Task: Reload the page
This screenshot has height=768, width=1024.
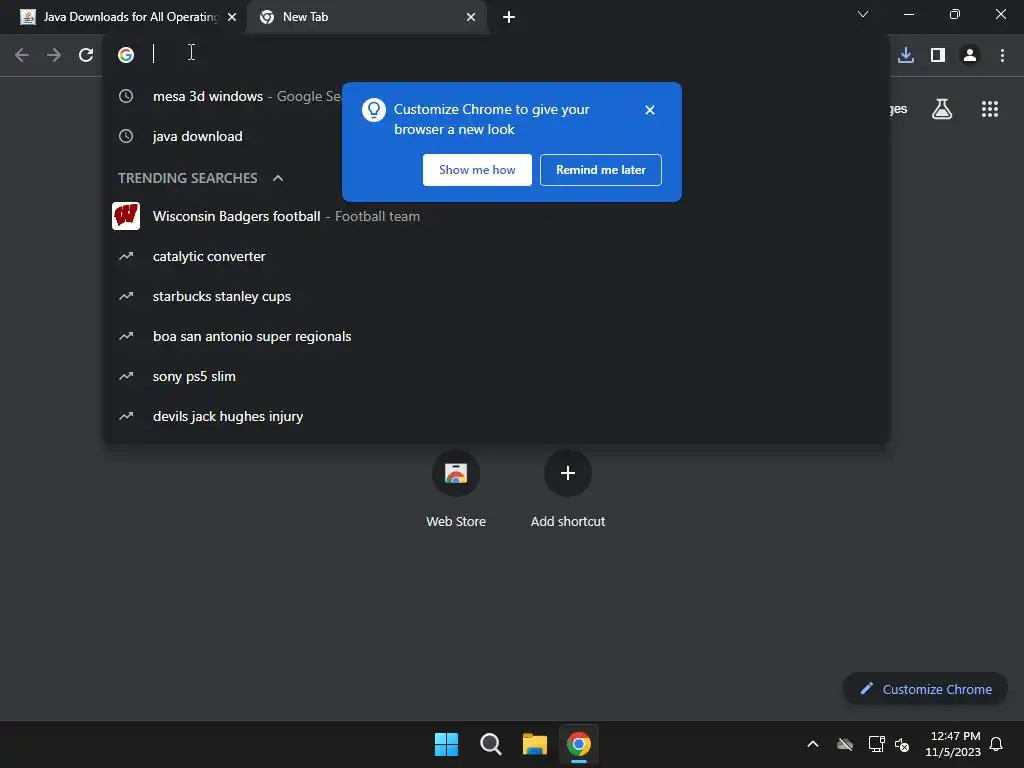Action: [86, 55]
